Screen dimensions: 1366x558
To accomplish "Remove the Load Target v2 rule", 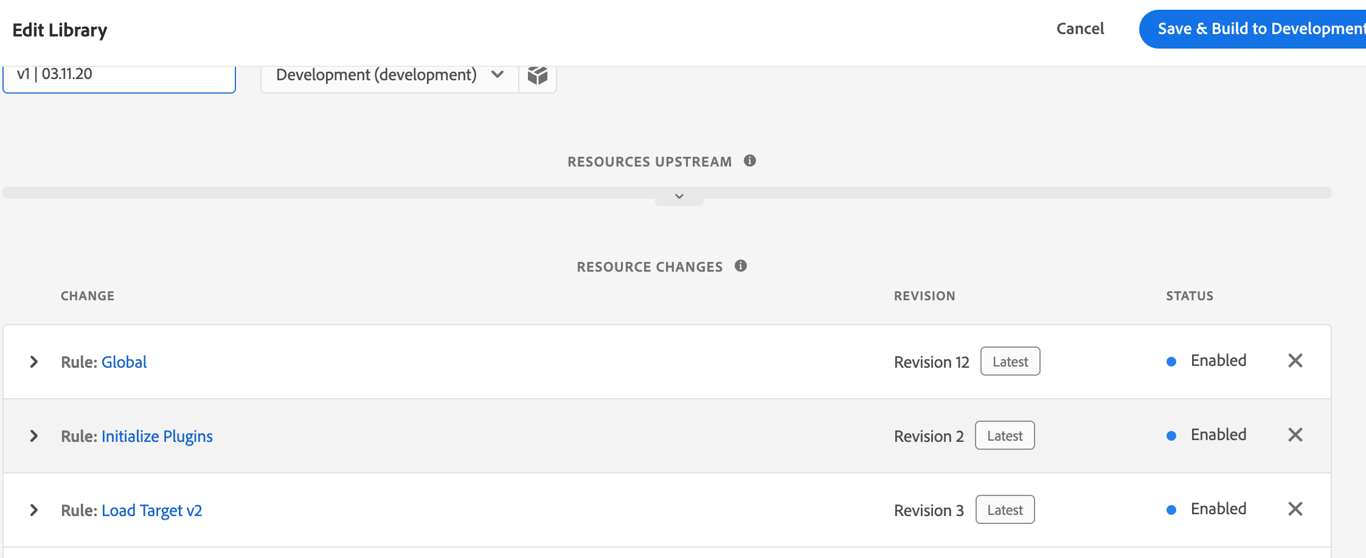I will tap(1295, 509).
